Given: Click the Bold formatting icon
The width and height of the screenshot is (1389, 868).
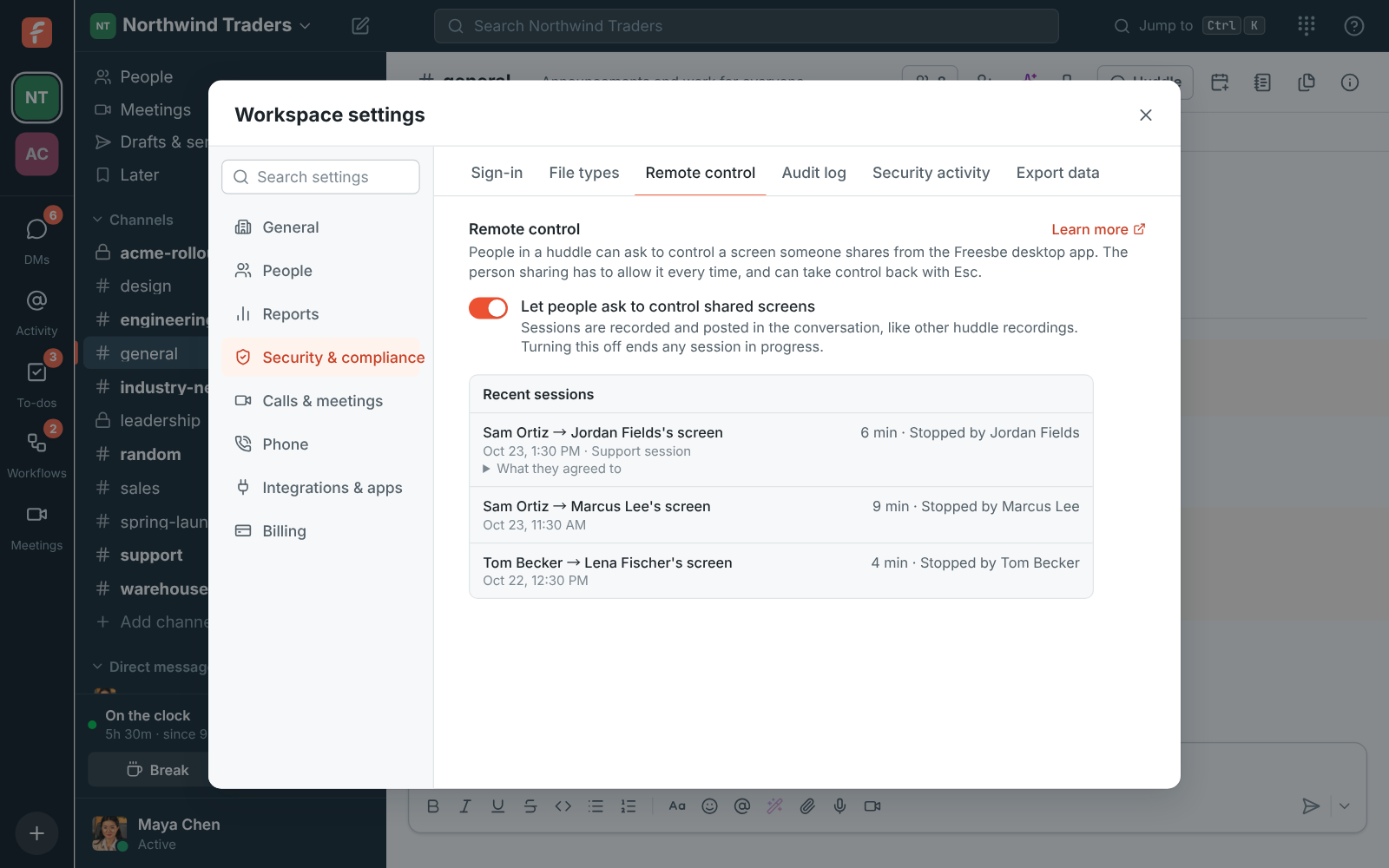Looking at the screenshot, I should (x=433, y=806).
